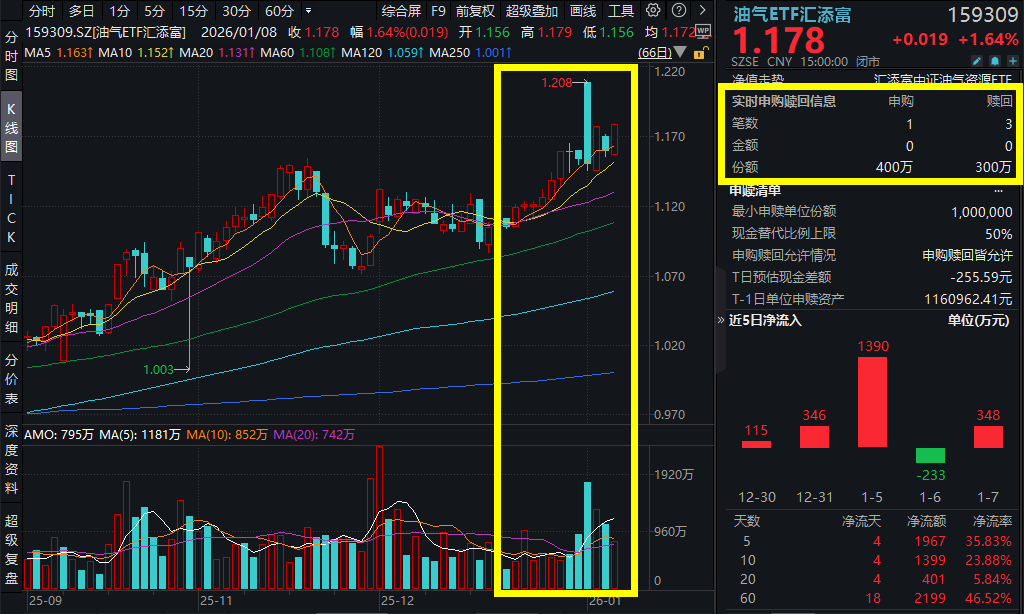Click the 1390 red net inflow bar for 1-5
This screenshot has width=1024, height=614.
point(872,402)
